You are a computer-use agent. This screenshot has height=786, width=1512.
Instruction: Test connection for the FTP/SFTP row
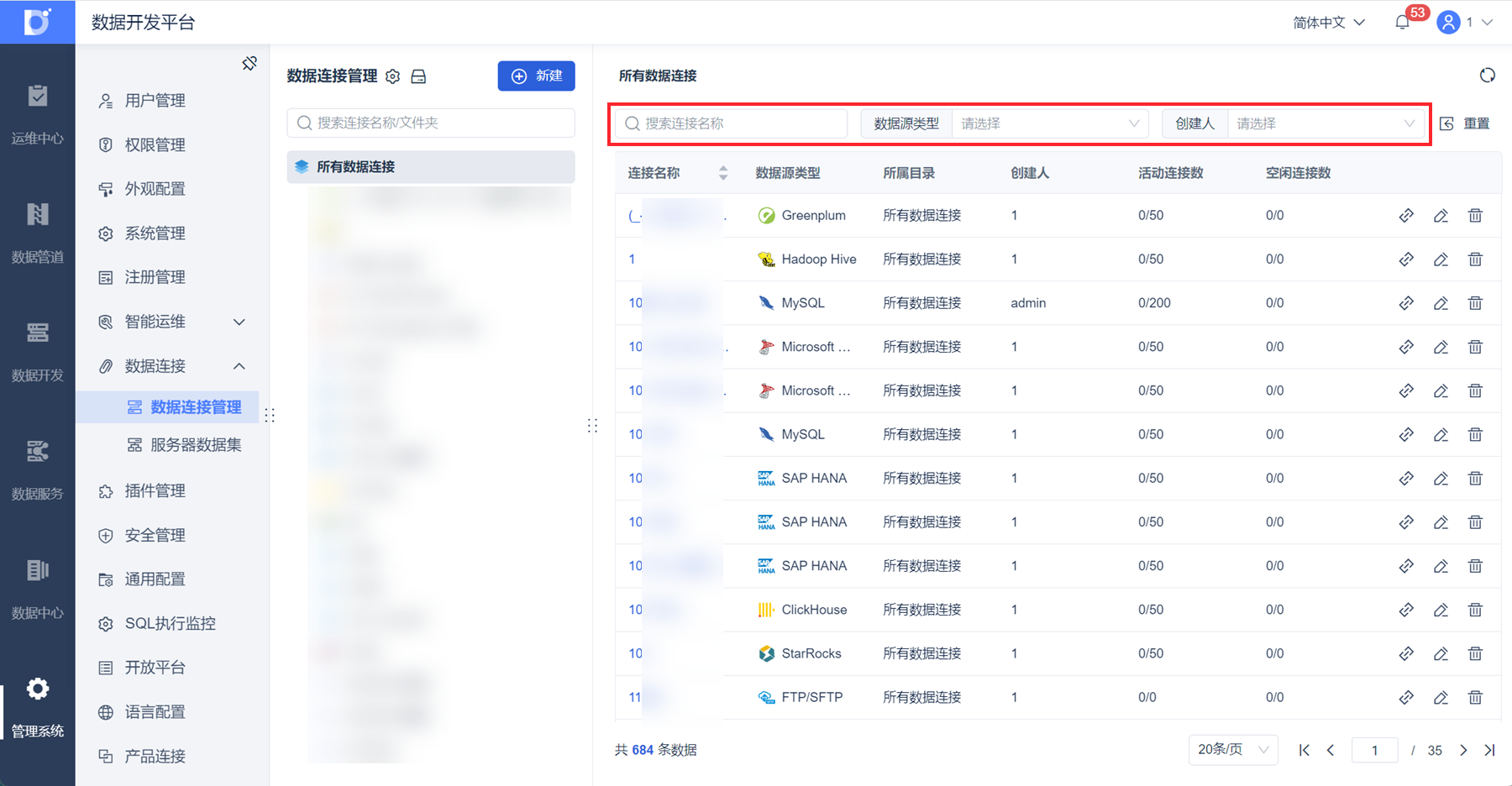click(x=1406, y=697)
